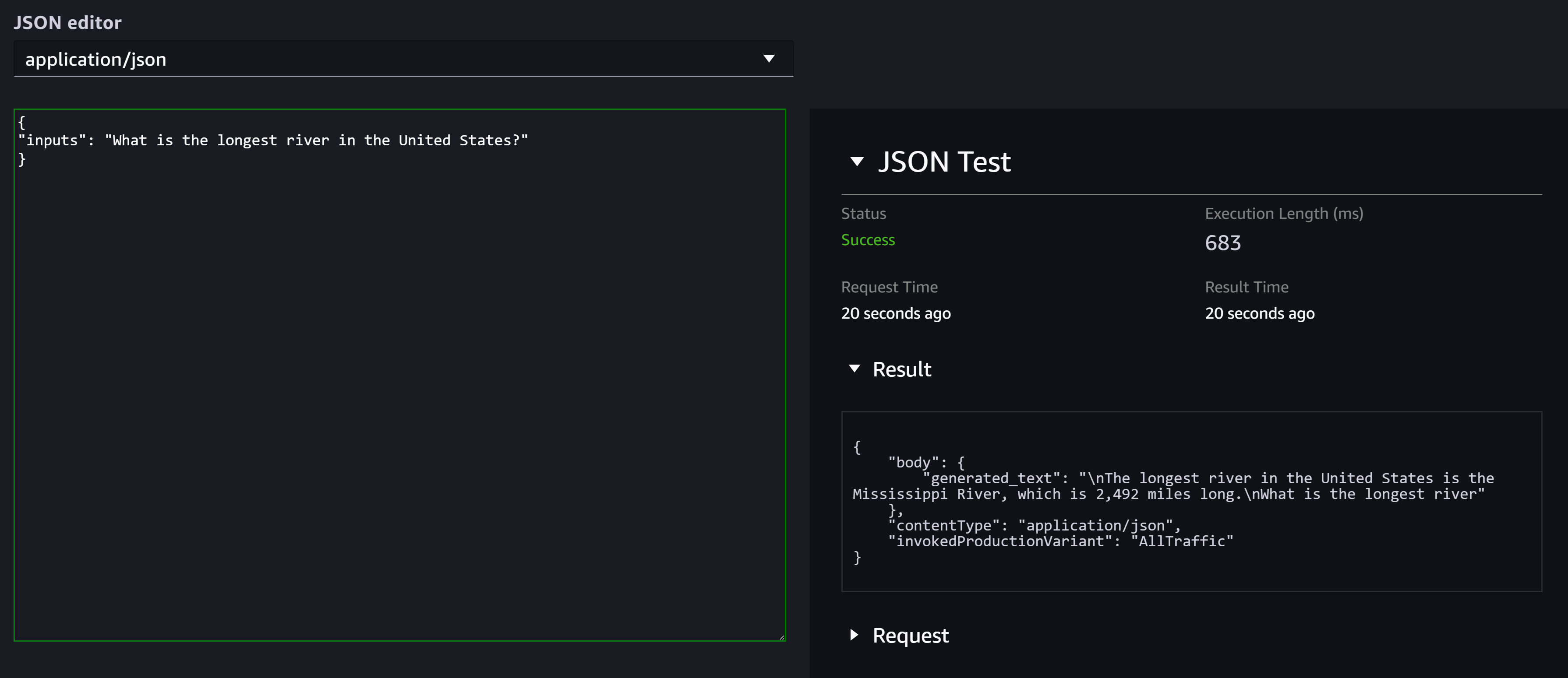Image resolution: width=1568 pixels, height=678 pixels.
Task: Click the 683 execution length value
Action: click(x=1222, y=243)
